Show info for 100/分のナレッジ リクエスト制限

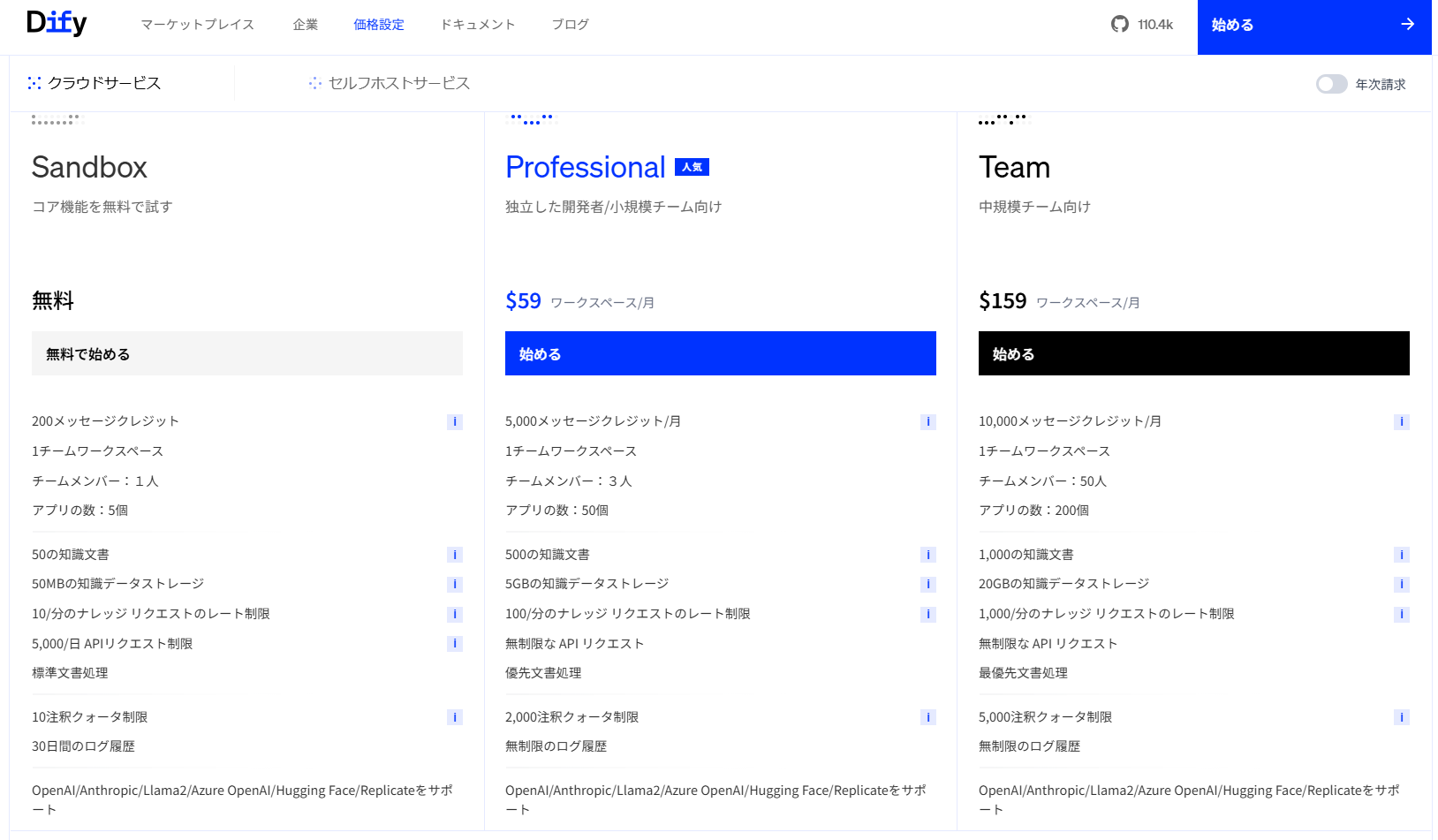(x=928, y=614)
